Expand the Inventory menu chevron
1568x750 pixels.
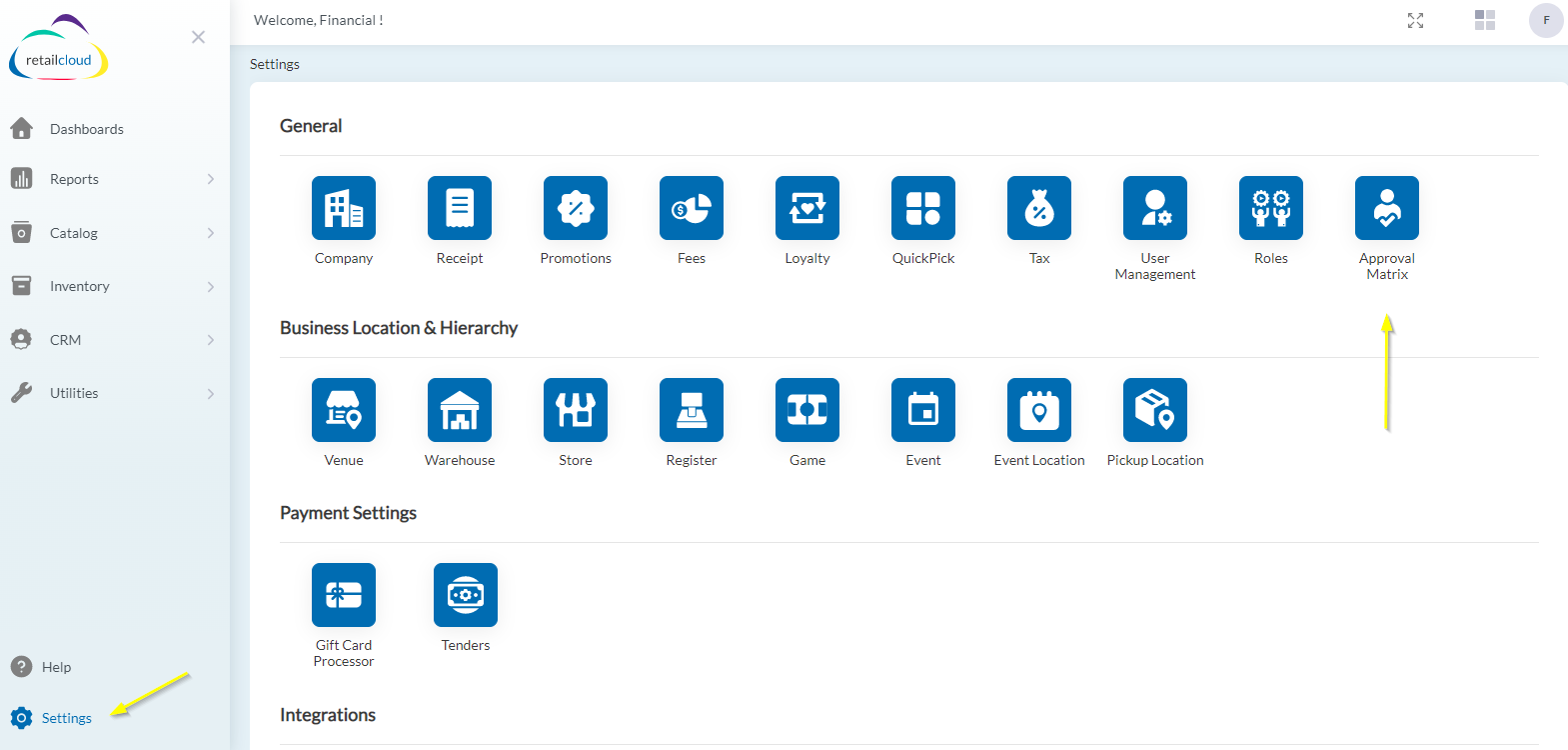tap(211, 286)
